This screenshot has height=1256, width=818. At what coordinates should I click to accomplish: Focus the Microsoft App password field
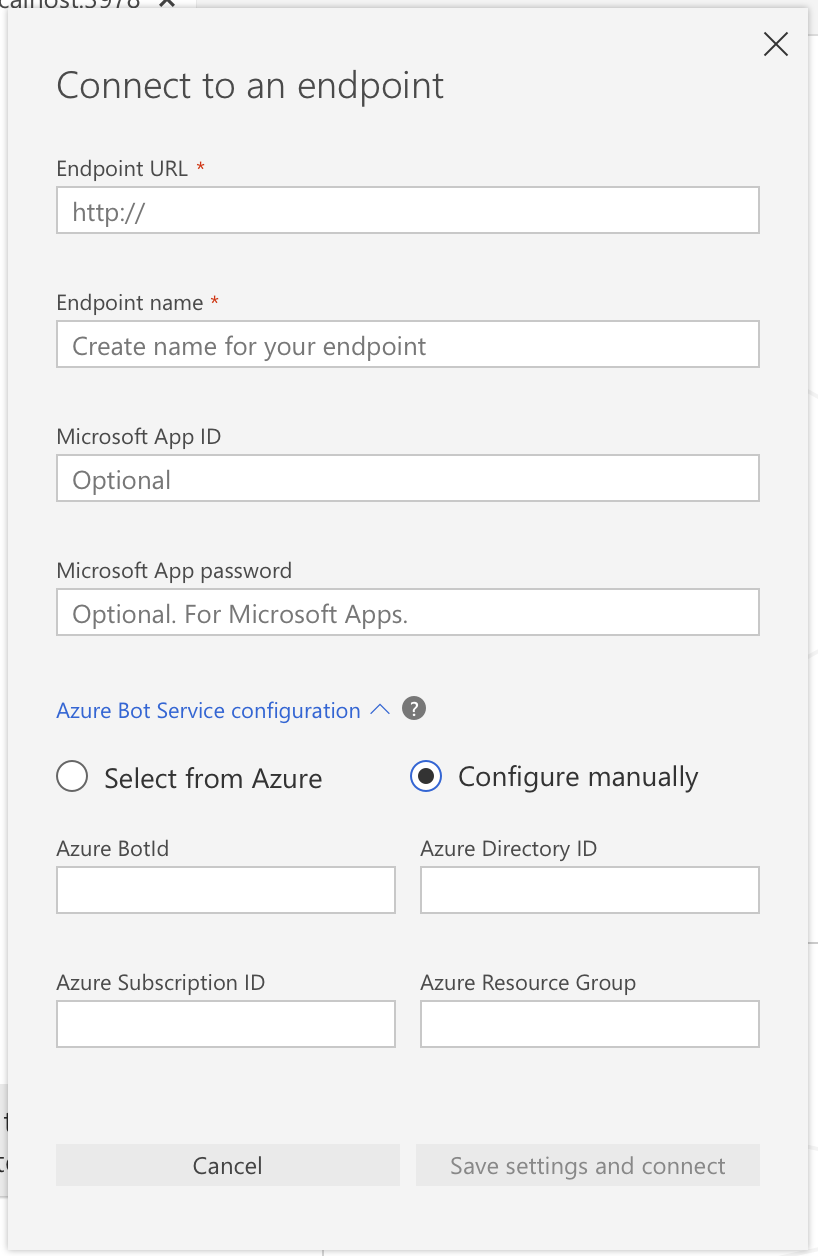click(x=408, y=613)
